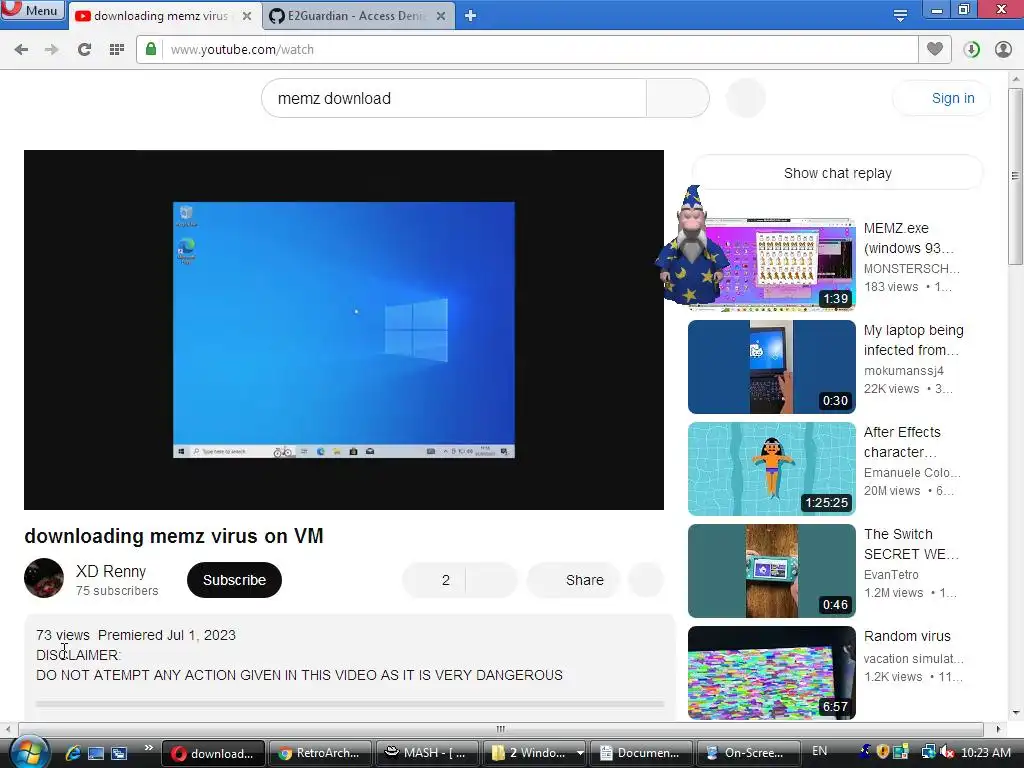
Task: Click the MEMZ.exe (windows 93 video title
Action: tap(909, 238)
